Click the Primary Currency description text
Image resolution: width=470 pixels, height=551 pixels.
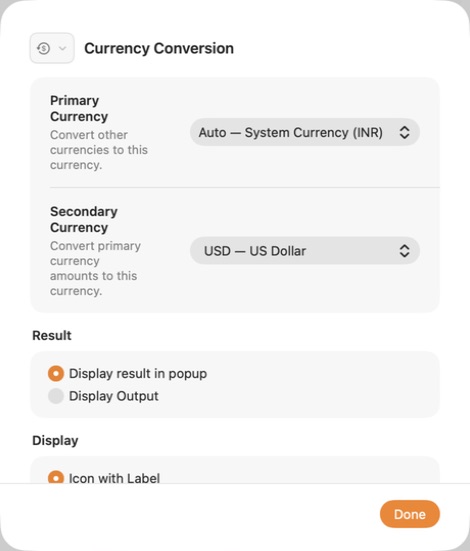(99, 150)
